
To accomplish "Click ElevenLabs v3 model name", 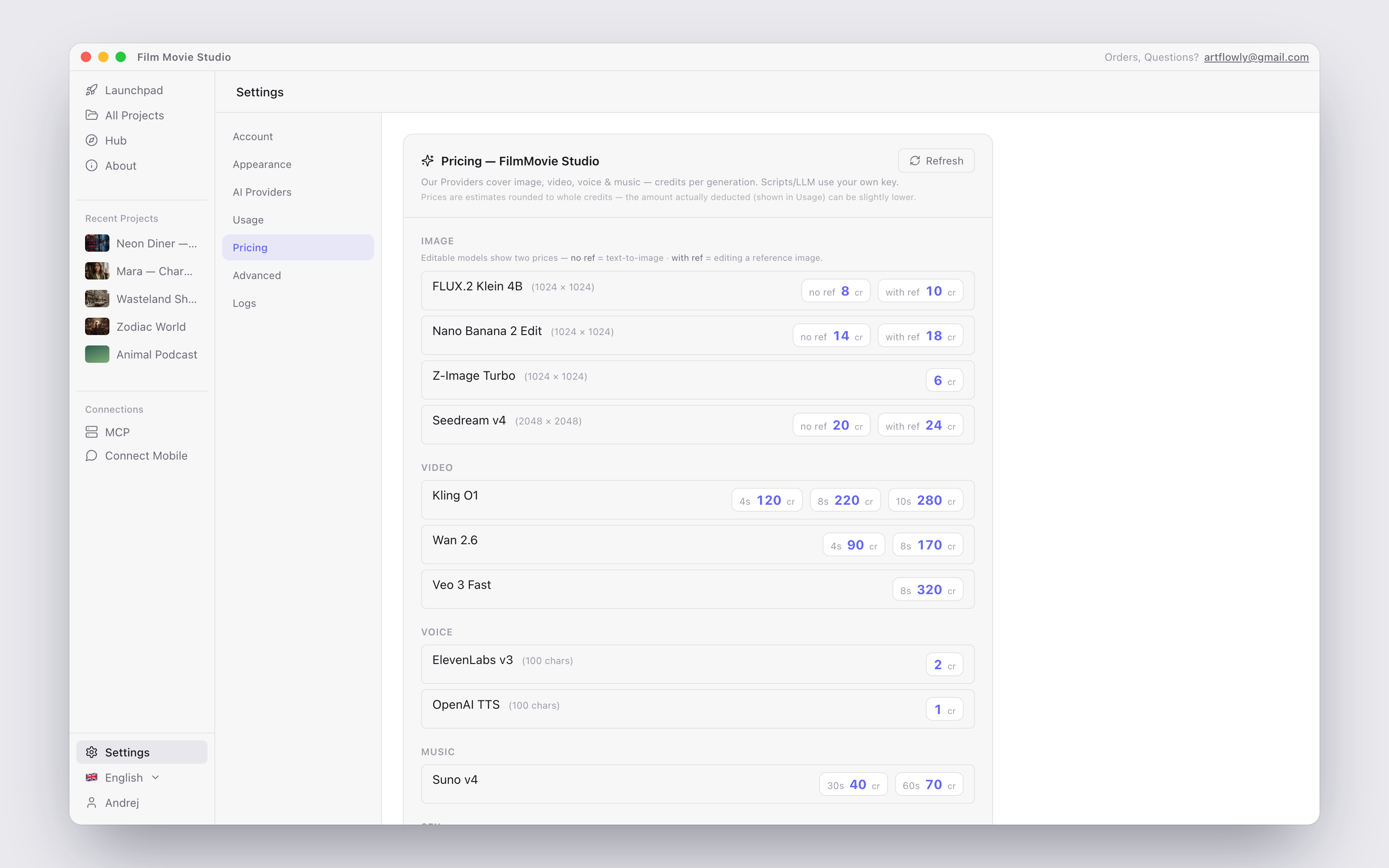I will coord(472,660).
